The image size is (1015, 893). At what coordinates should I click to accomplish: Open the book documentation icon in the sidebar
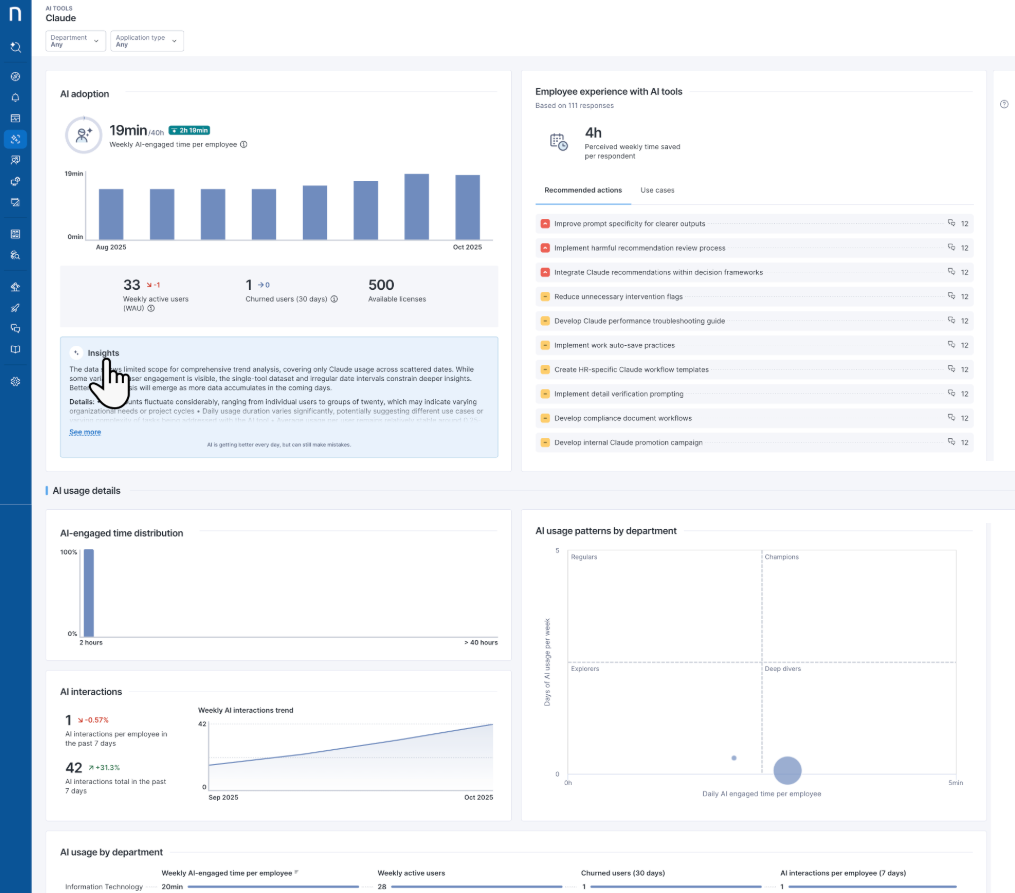click(x=15, y=349)
